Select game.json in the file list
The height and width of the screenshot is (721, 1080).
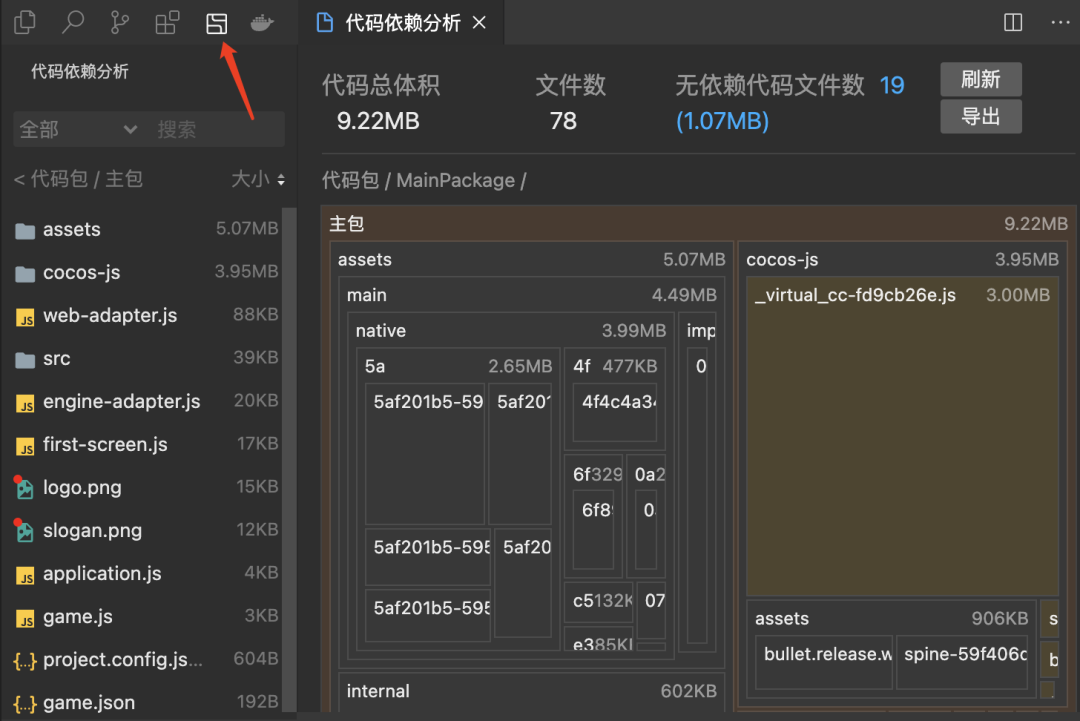coord(147,703)
